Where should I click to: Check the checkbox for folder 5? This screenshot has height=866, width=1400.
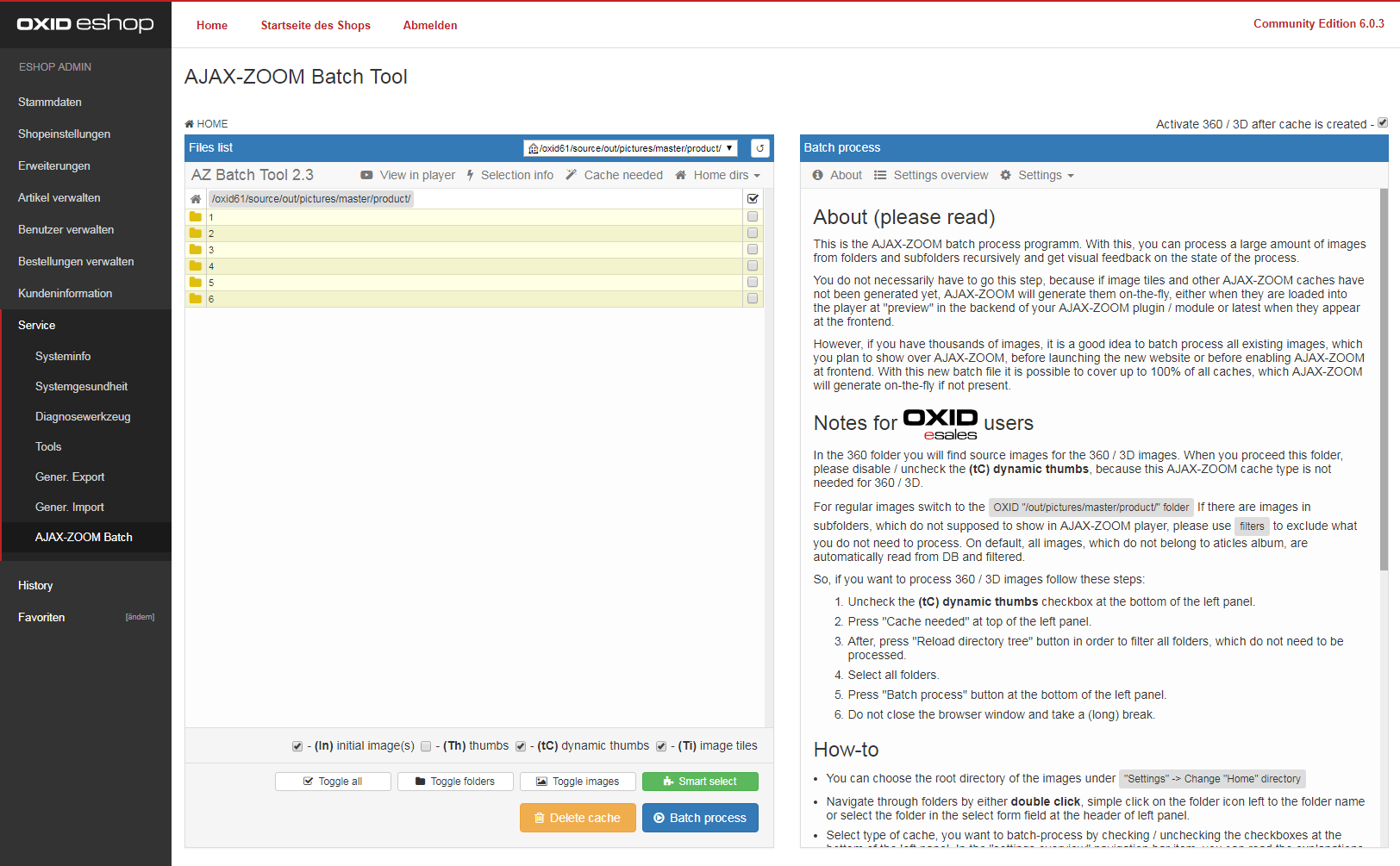coord(753,283)
